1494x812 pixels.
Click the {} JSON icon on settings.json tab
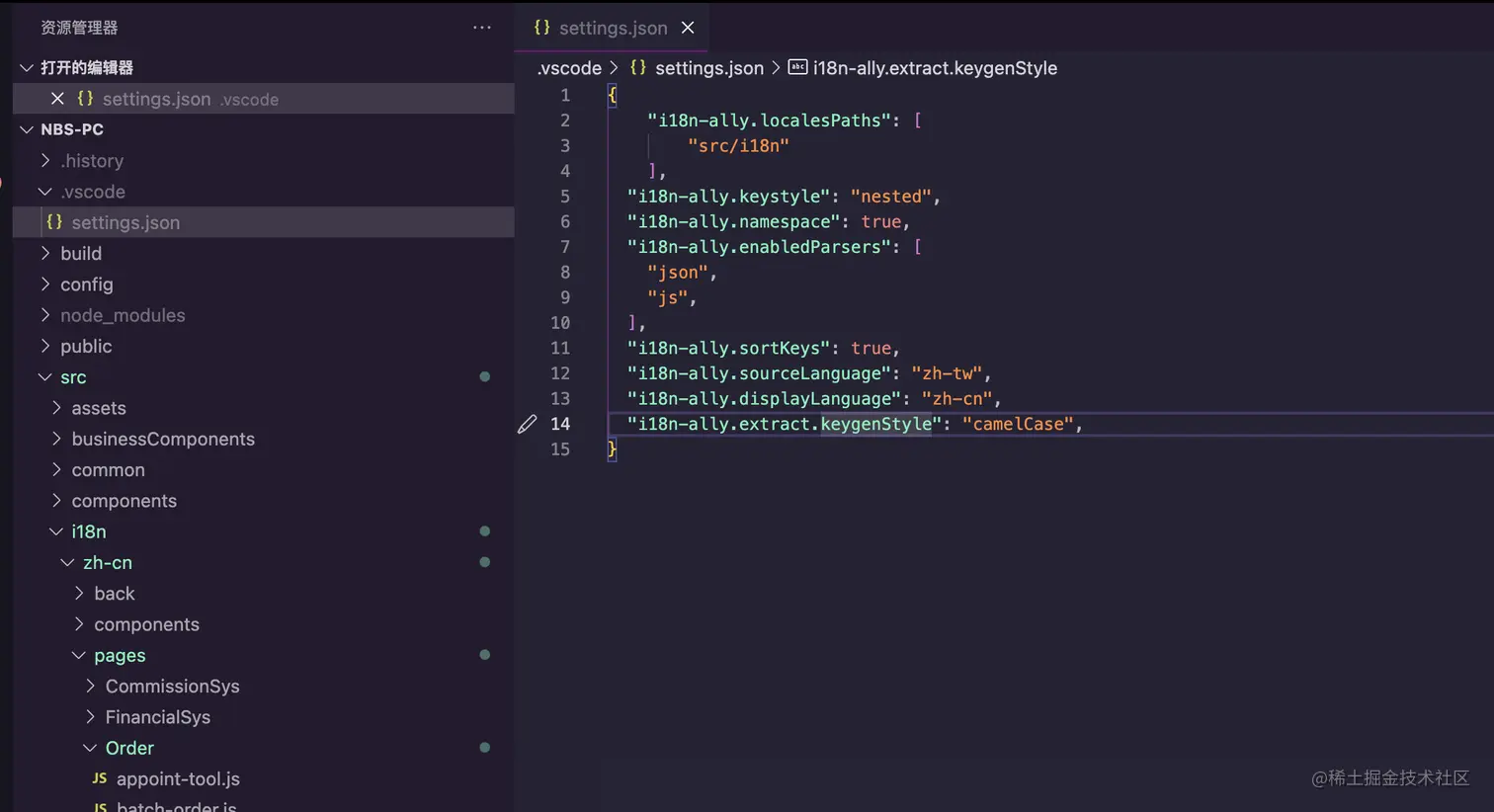[541, 28]
